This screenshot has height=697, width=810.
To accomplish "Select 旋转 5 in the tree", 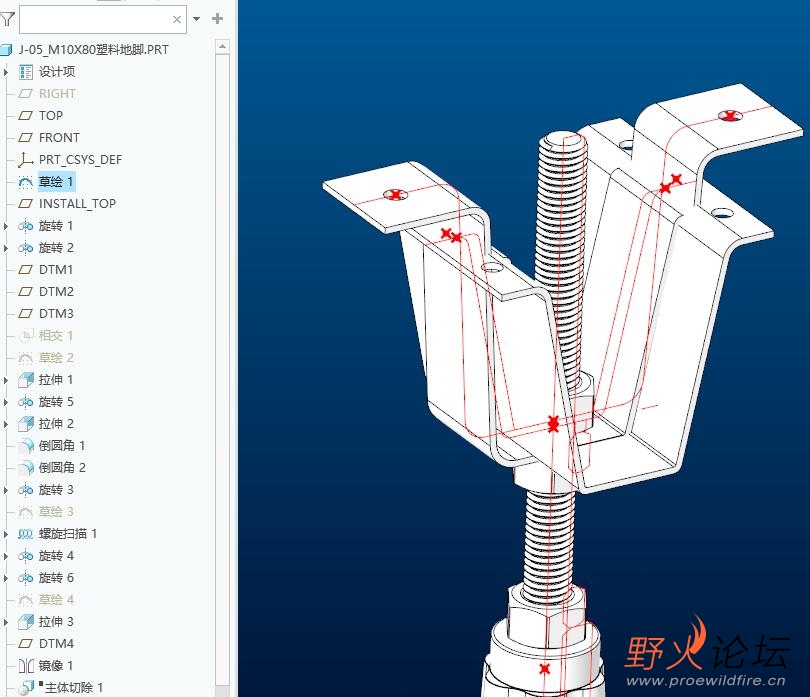I will [56, 401].
